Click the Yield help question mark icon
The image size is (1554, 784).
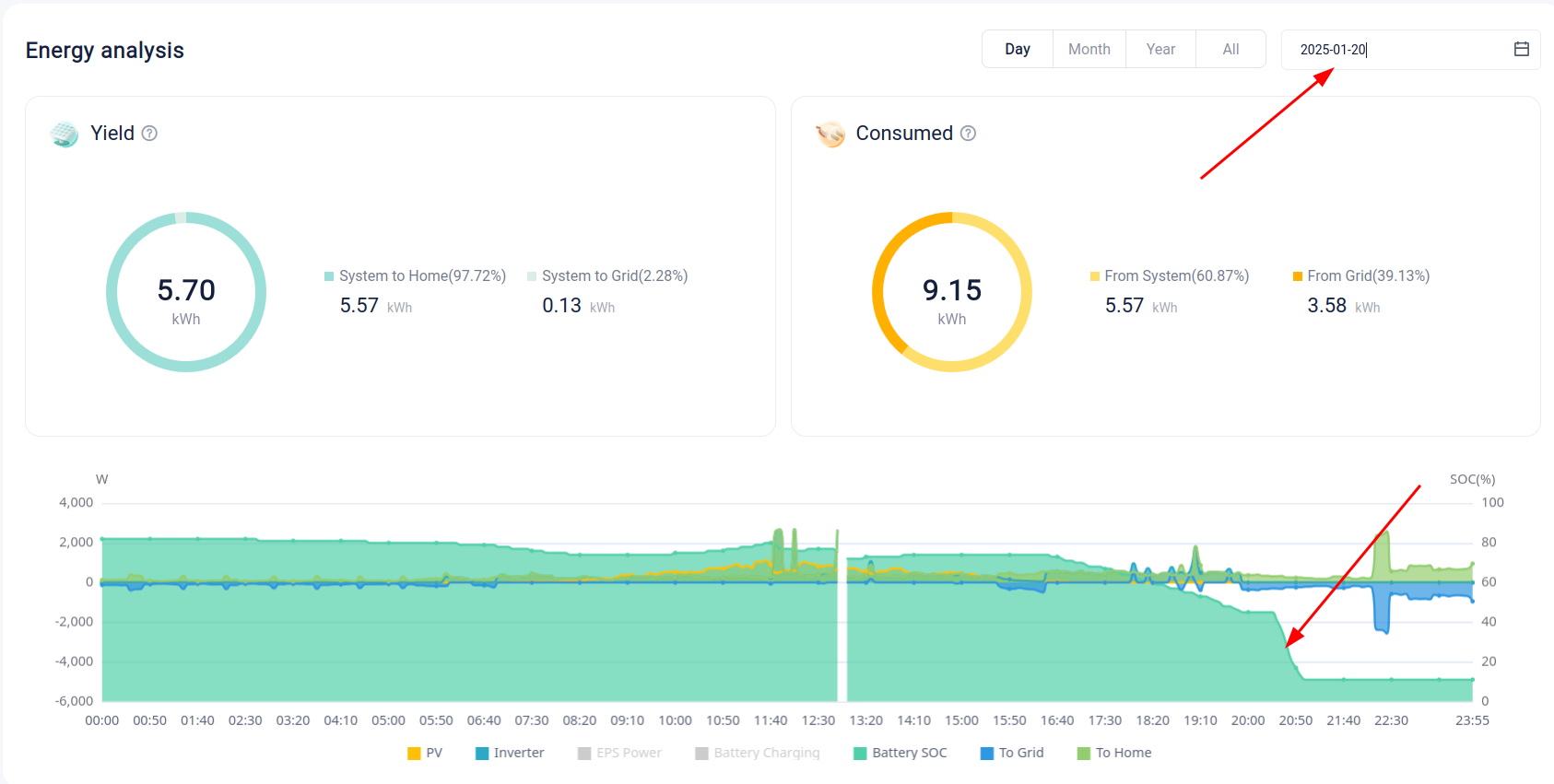pos(149,134)
